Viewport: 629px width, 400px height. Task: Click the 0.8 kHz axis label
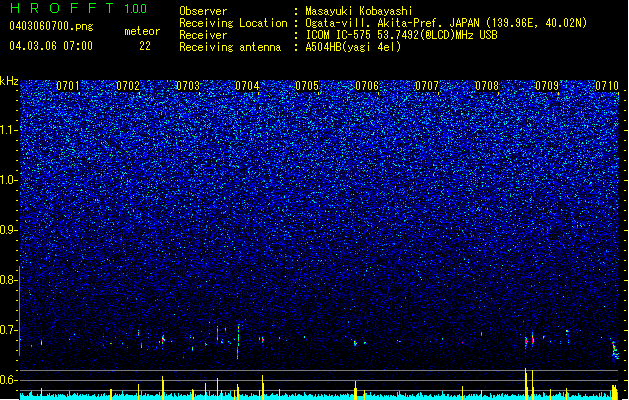9,280
